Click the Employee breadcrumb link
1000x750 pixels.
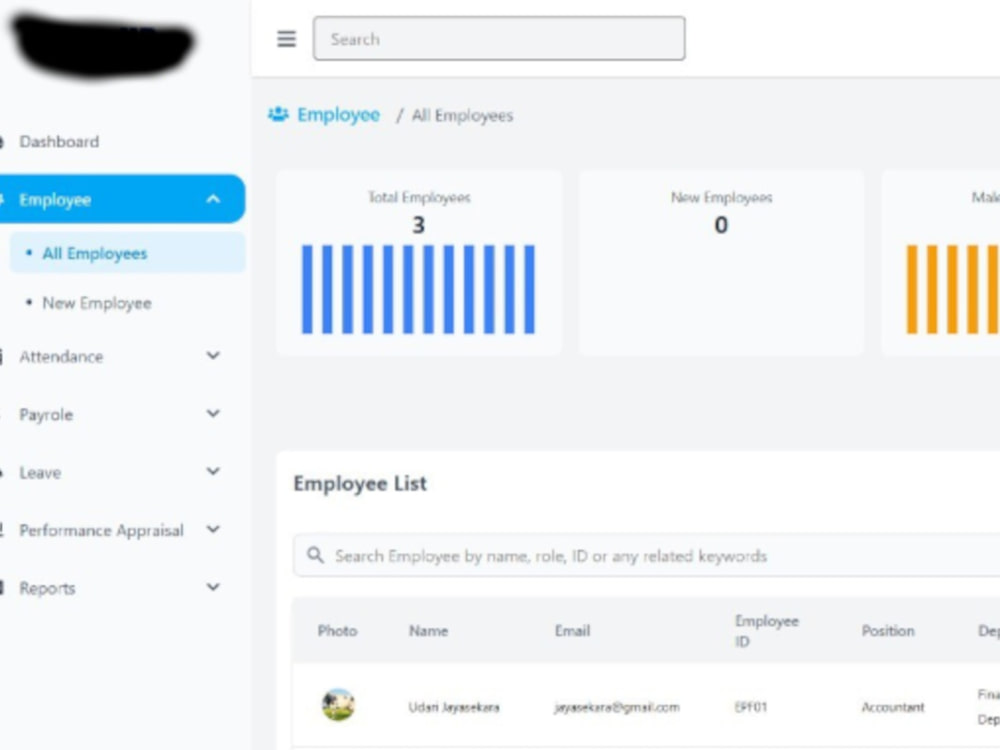[x=339, y=115]
